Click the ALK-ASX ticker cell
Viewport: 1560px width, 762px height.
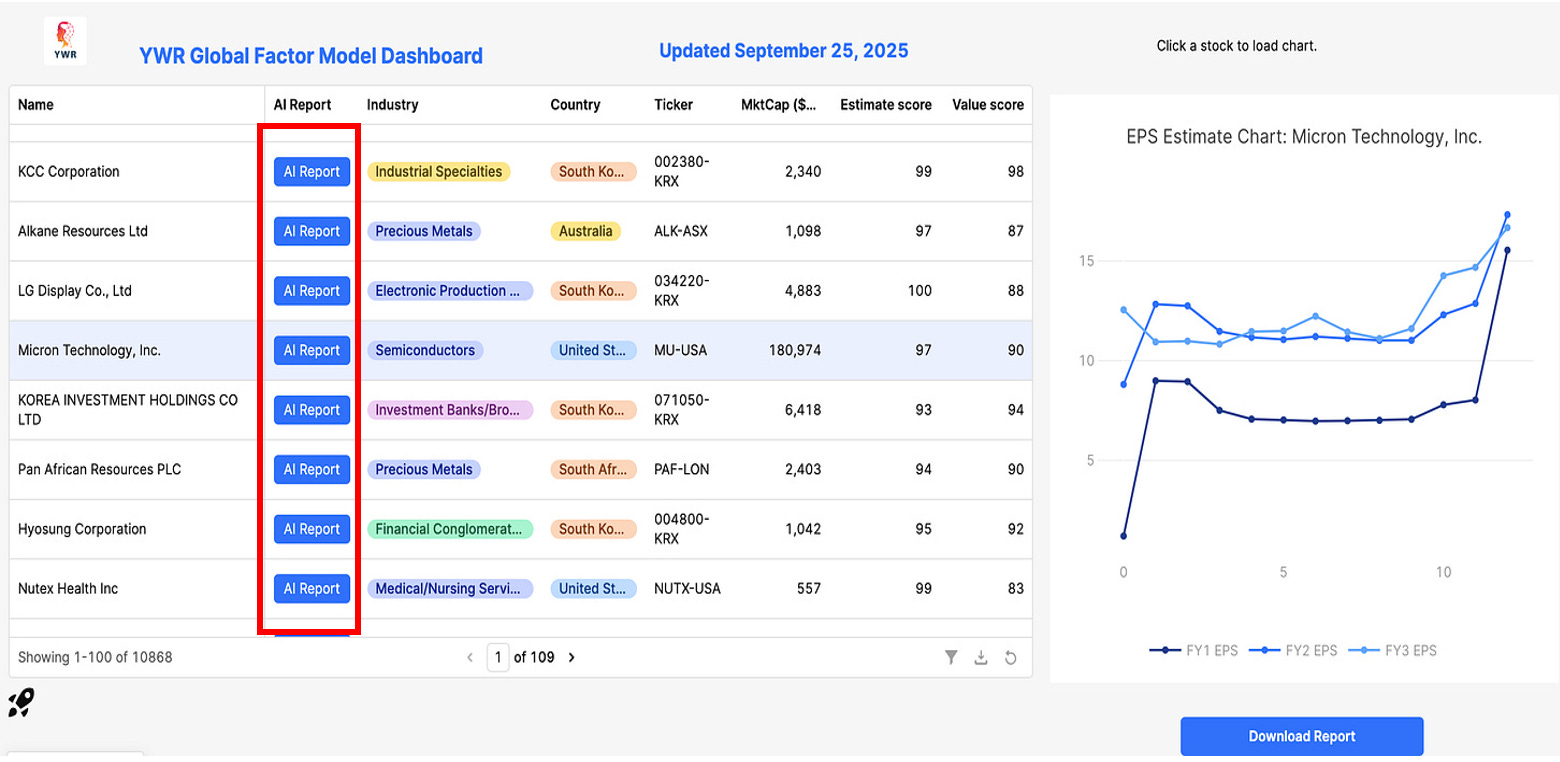[x=681, y=231]
